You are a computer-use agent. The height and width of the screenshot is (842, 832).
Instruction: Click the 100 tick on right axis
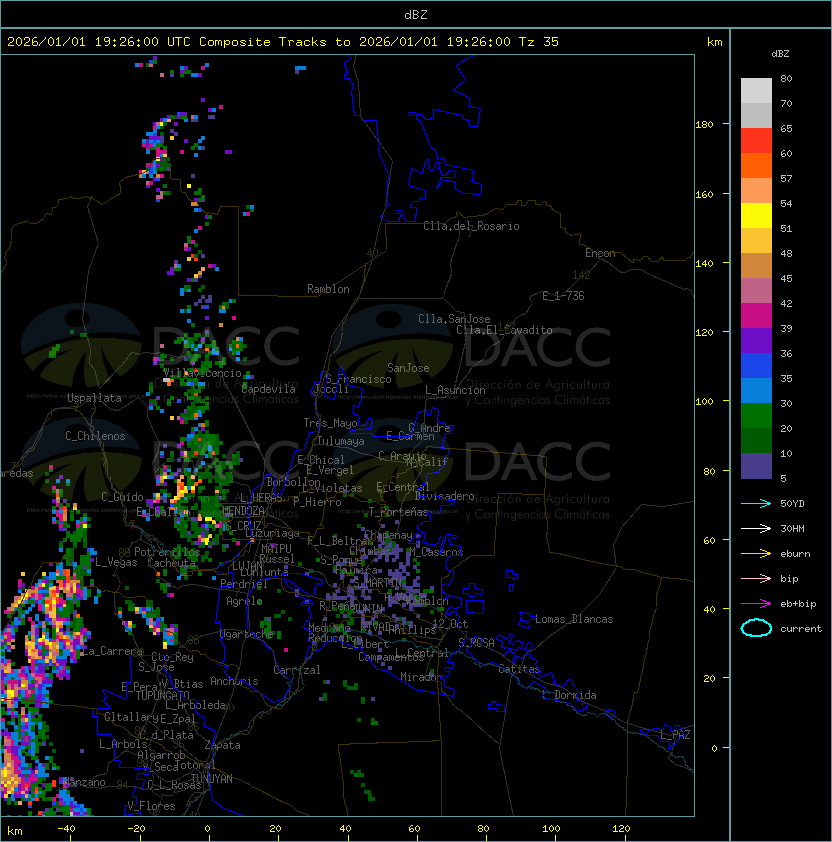[704, 402]
